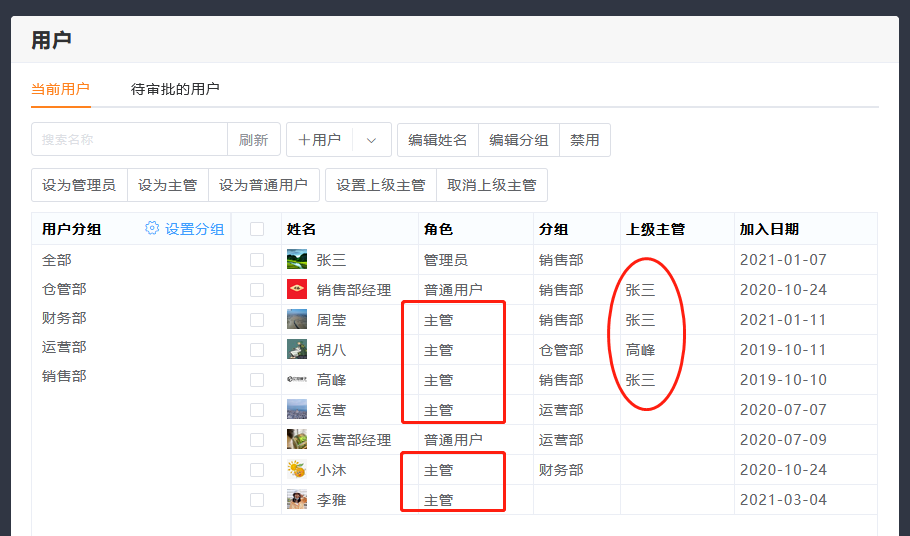Expand the dropdown arrow beside 十用户
The height and width of the screenshot is (536, 910).
pos(371,140)
